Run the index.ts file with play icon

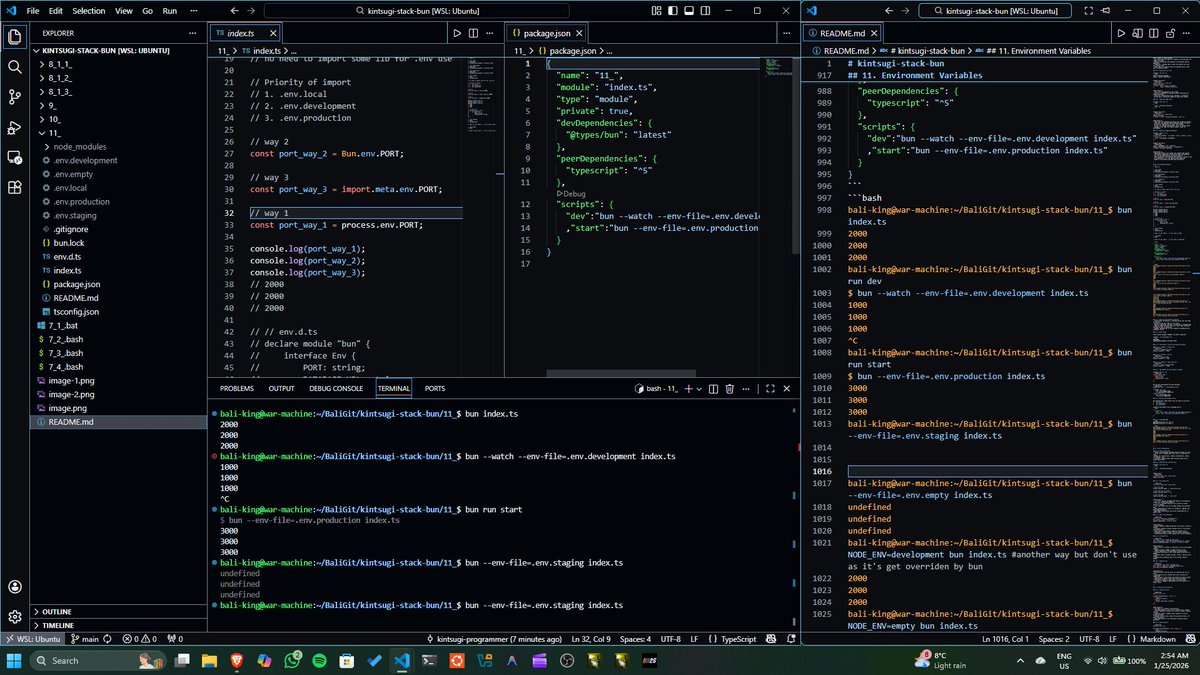pos(456,33)
